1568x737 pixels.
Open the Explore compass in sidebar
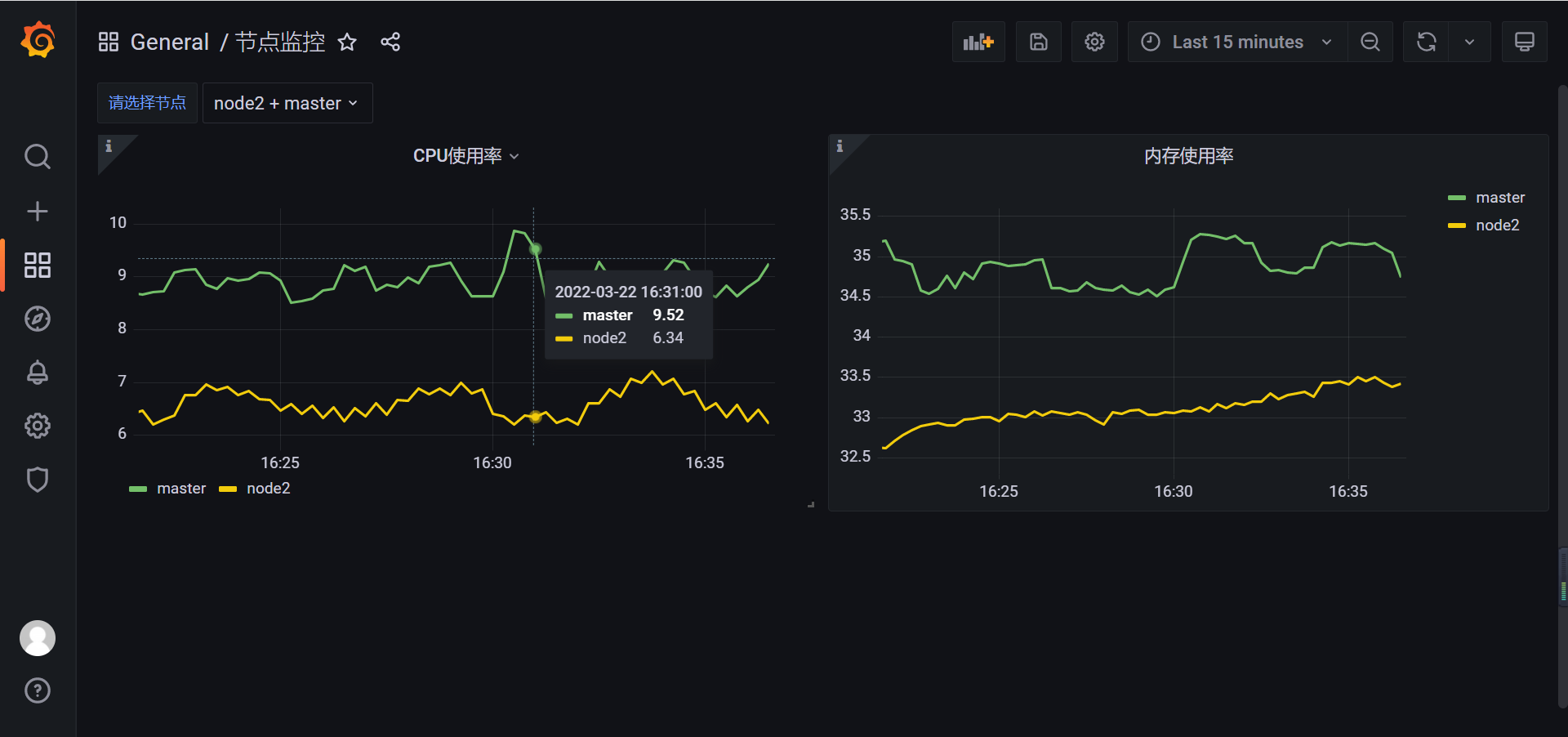pyautogui.click(x=38, y=319)
